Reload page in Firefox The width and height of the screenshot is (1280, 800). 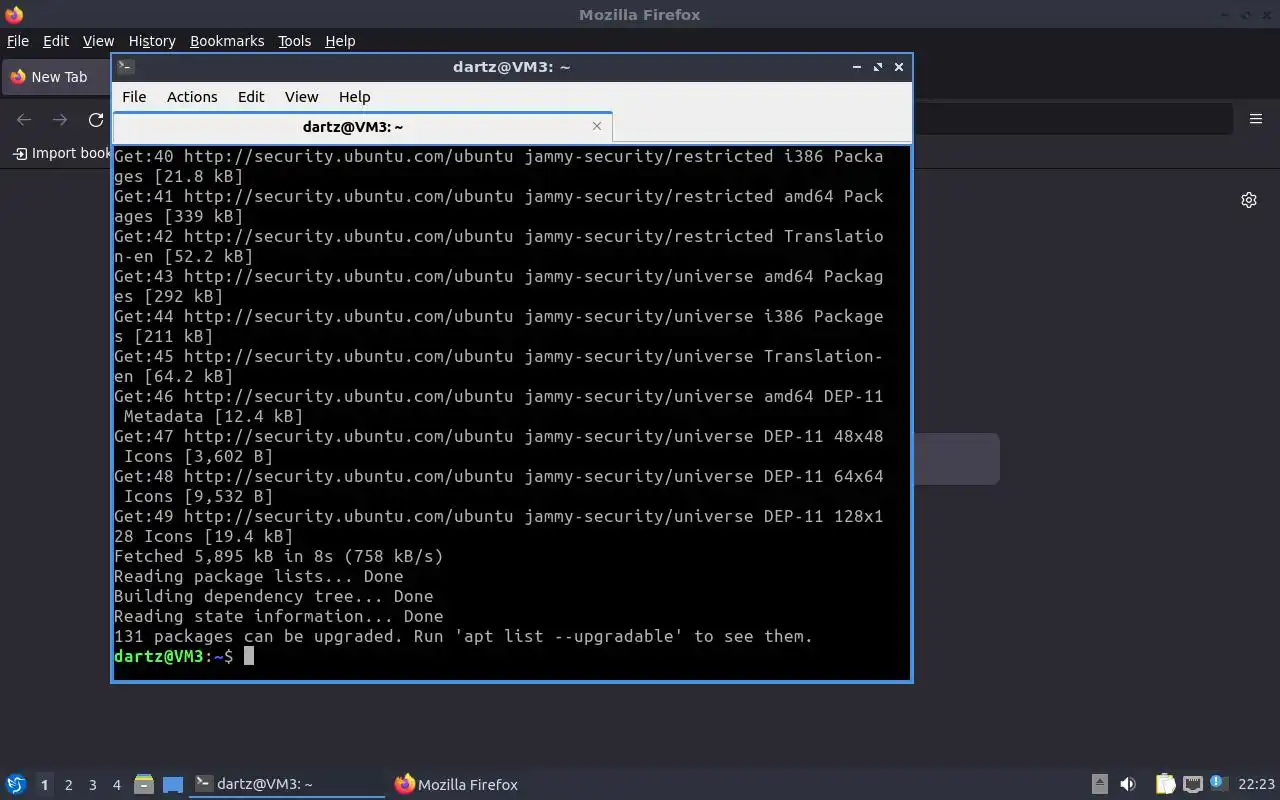pyautogui.click(x=96, y=120)
